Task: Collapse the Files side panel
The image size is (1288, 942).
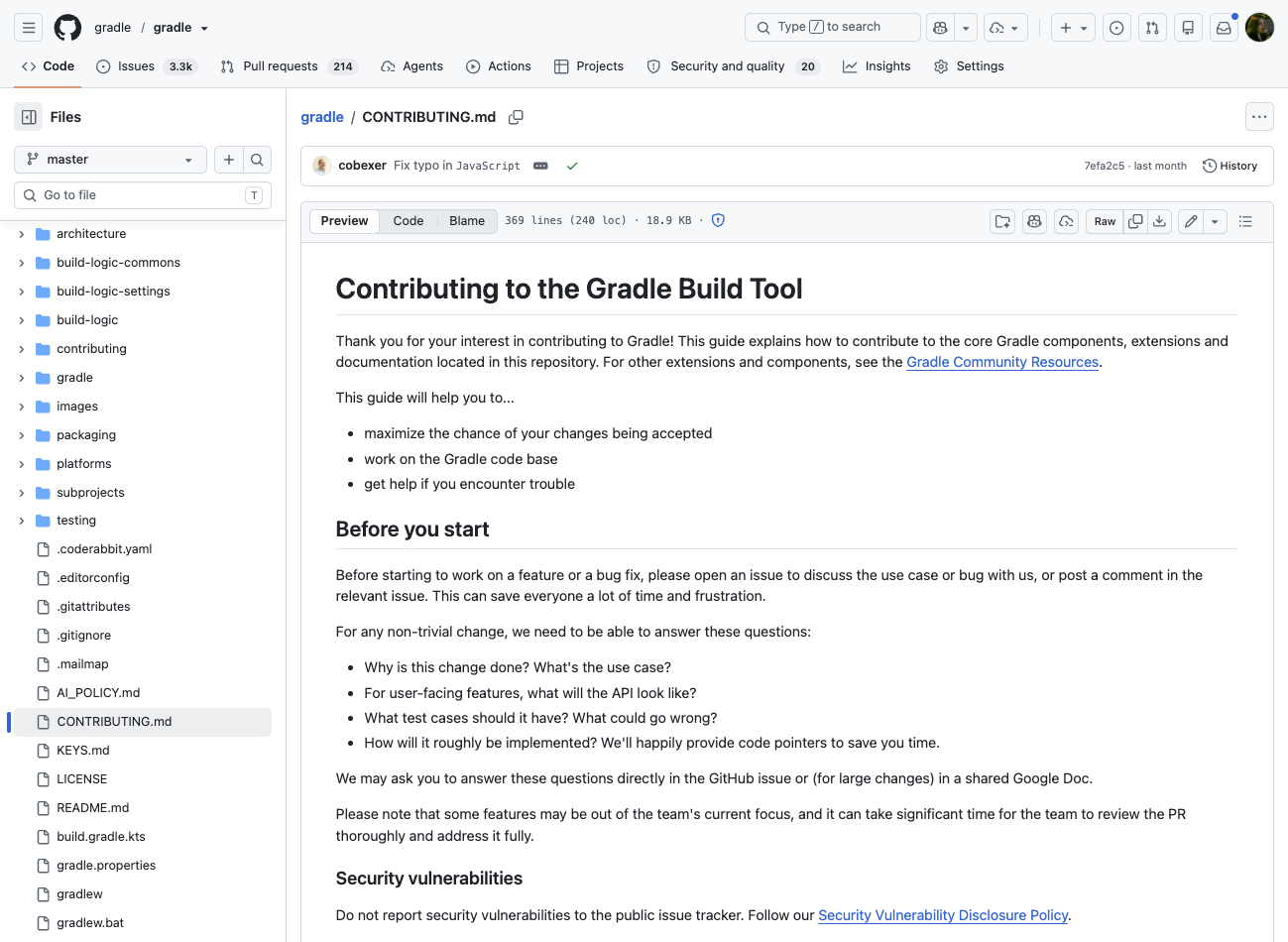Action: [x=29, y=117]
